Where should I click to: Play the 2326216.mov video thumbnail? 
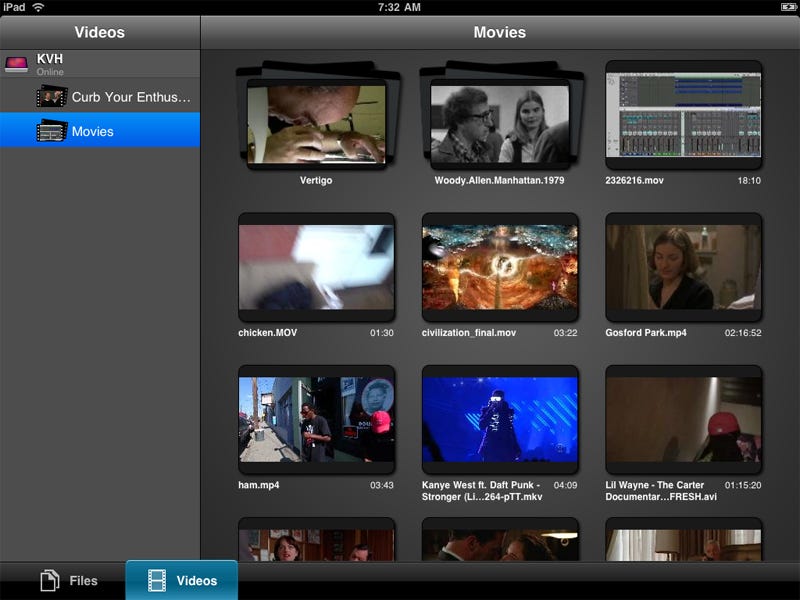pos(684,115)
